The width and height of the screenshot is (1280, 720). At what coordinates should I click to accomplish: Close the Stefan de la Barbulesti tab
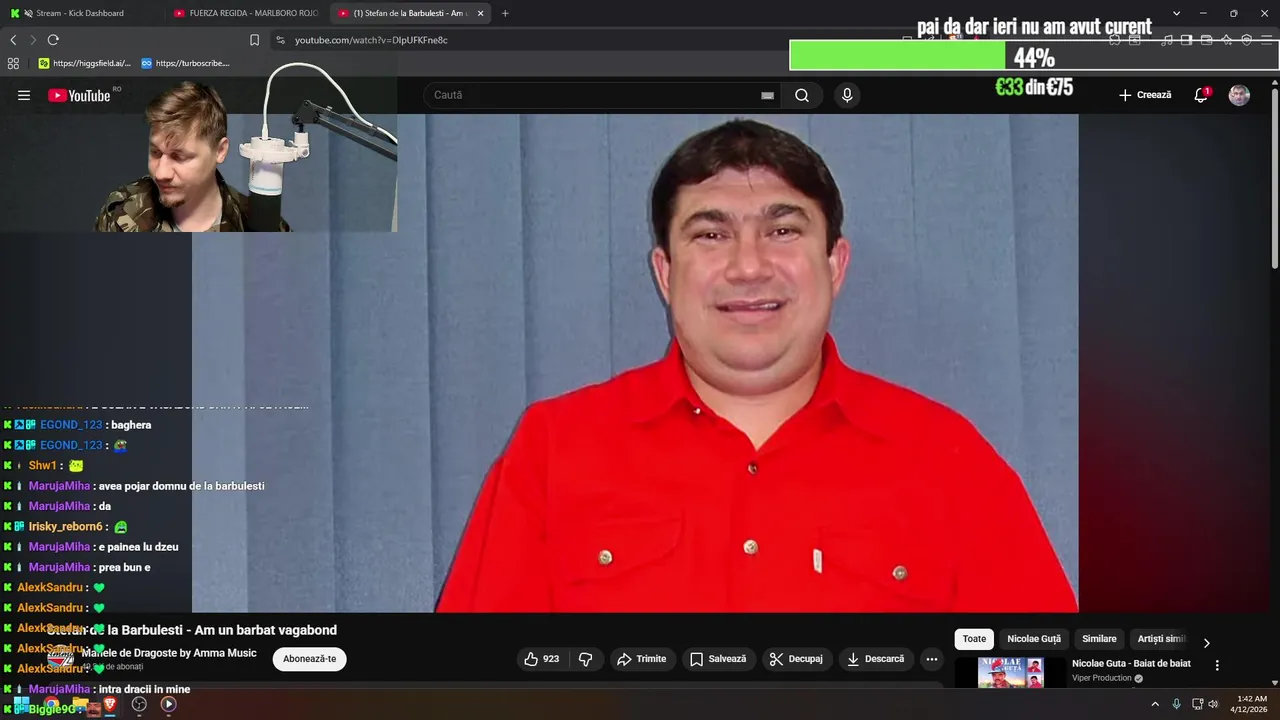click(x=480, y=13)
